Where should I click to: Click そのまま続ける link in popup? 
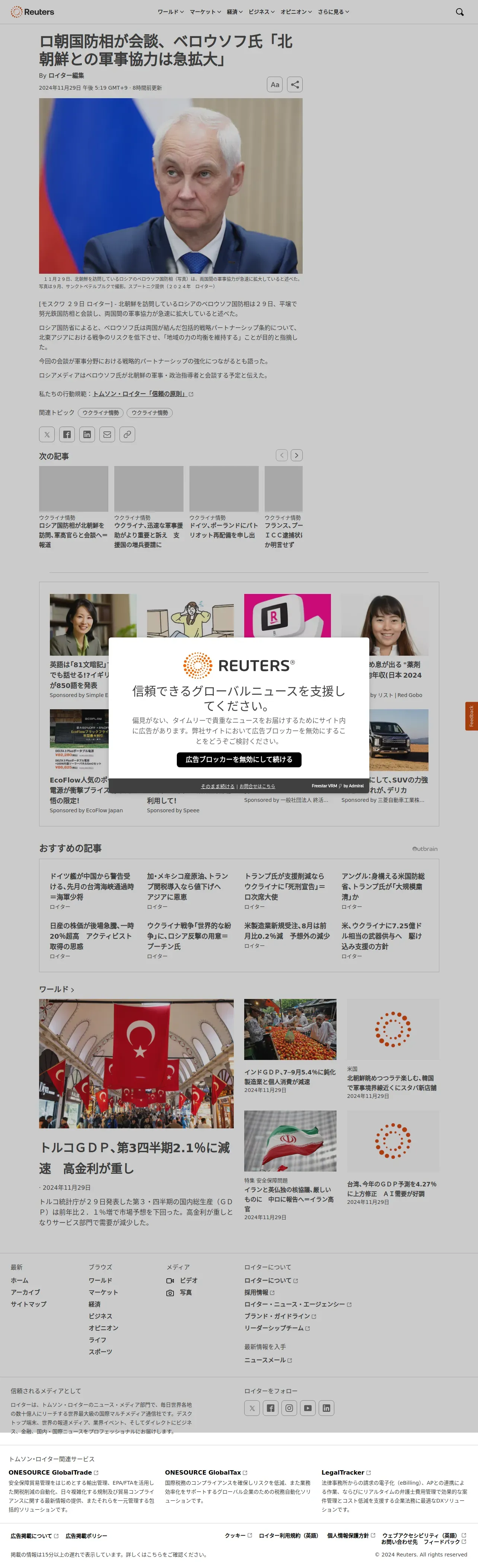(x=217, y=787)
